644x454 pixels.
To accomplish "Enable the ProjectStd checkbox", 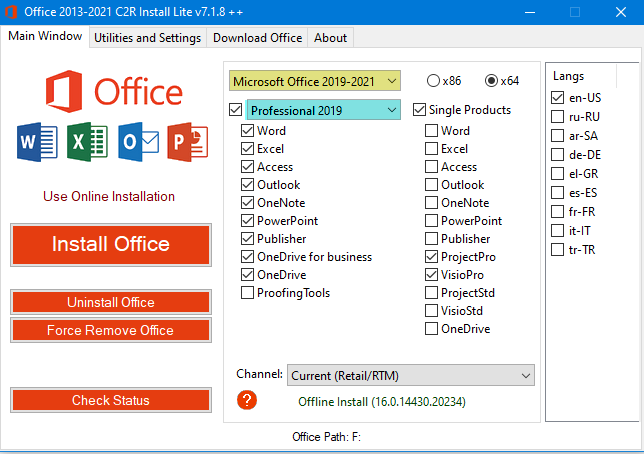I will pyautogui.click(x=431, y=293).
